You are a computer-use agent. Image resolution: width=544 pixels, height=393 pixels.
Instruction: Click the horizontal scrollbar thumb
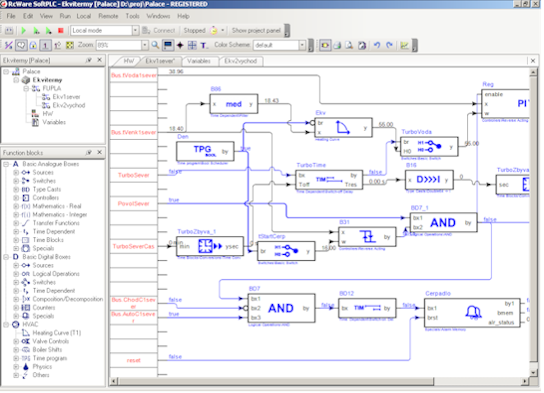click(276, 382)
